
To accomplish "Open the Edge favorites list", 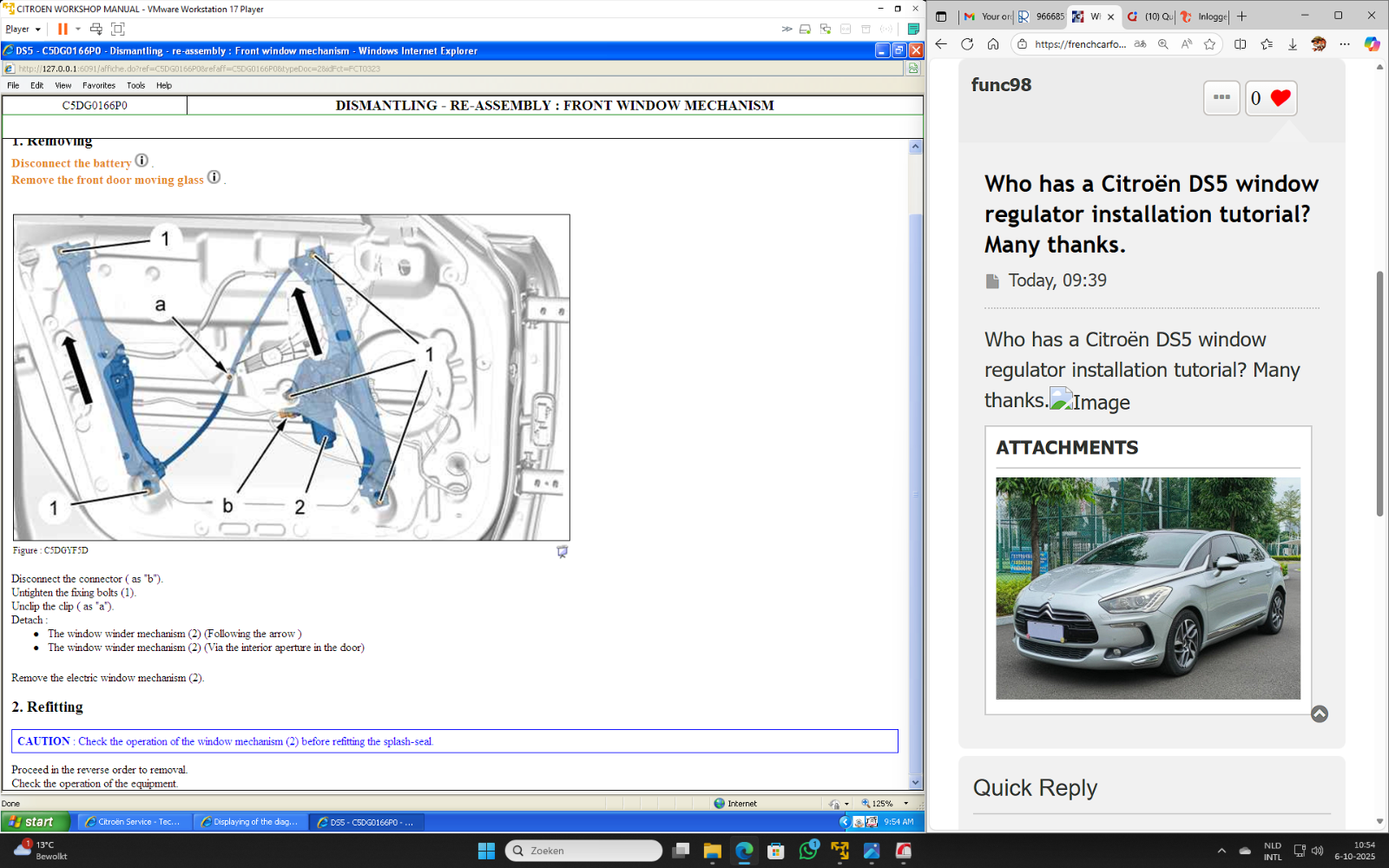I will pos(1267,44).
